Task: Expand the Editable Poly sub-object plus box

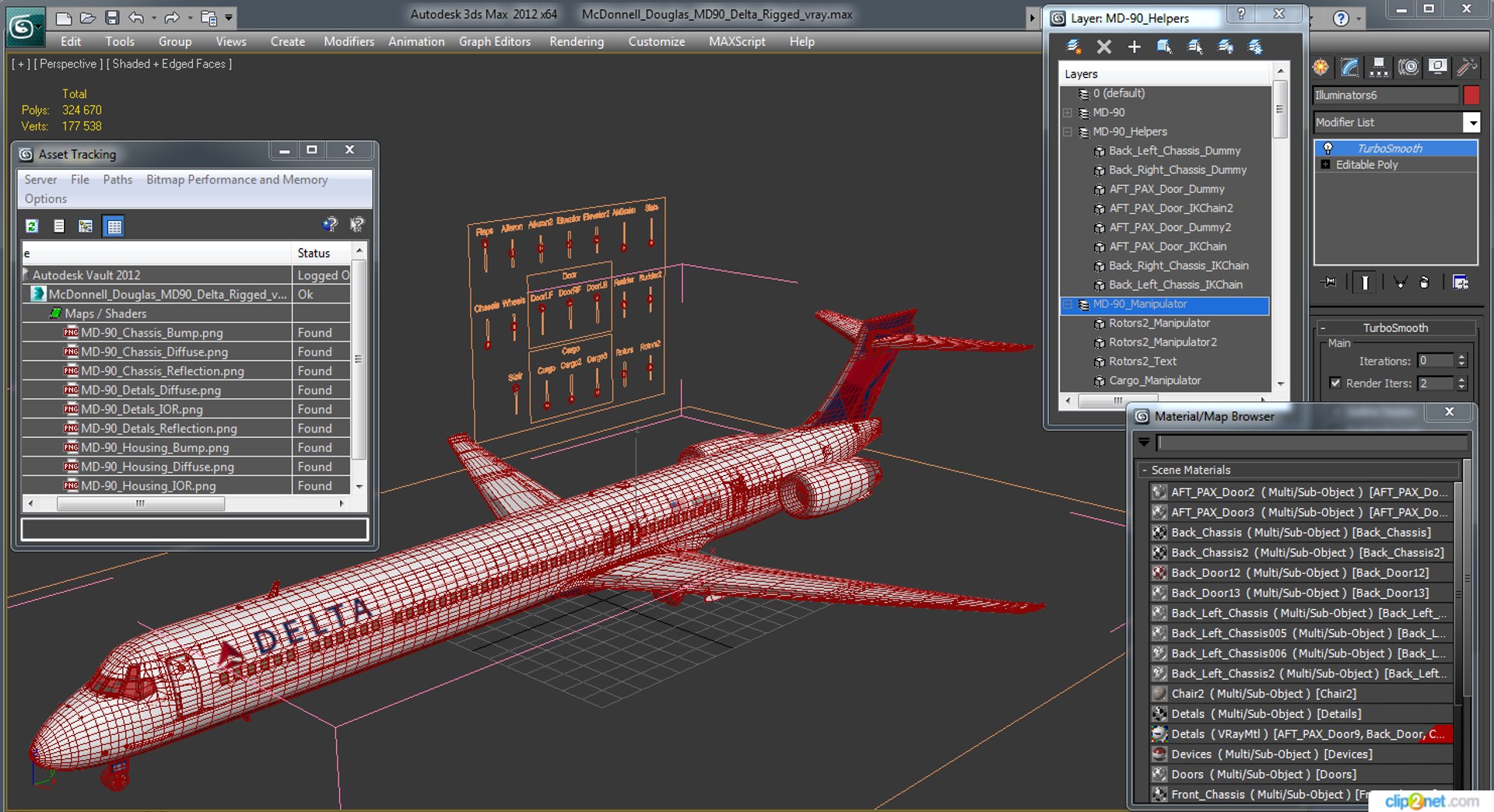Action: tap(1326, 165)
